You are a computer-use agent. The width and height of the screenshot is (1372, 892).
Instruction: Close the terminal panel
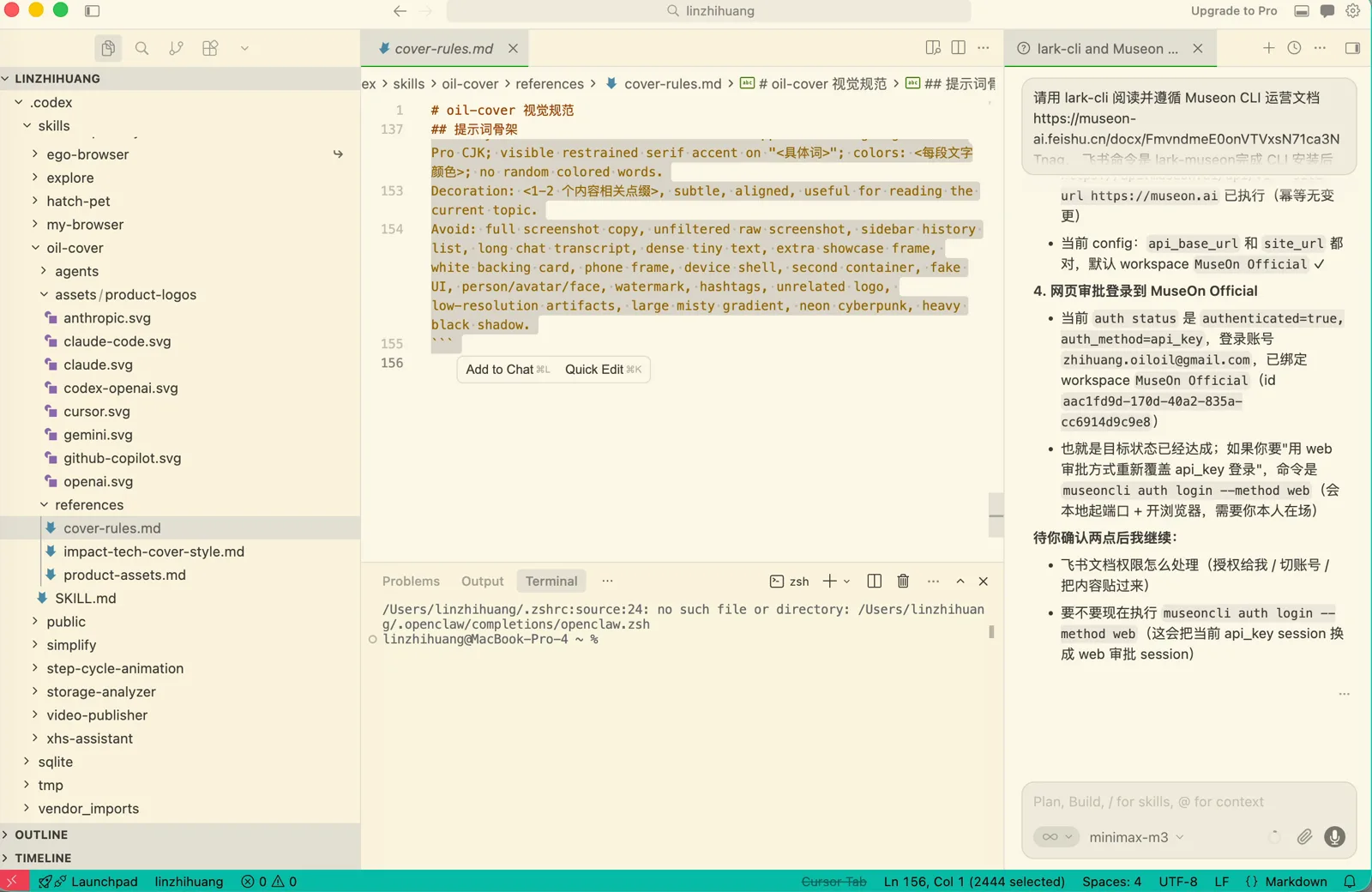tap(984, 582)
